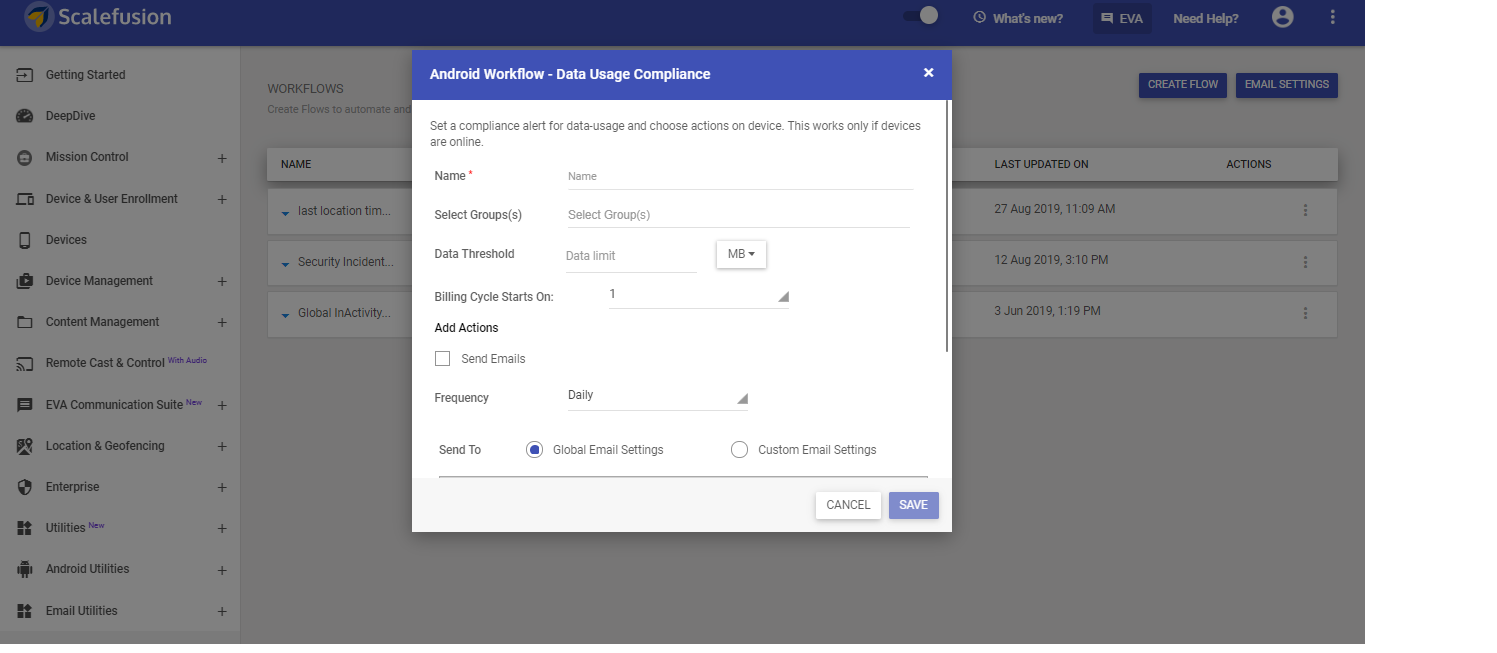The width and height of the screenshot is (1497, 653).
Task: Click the Scalefusion logo
Action: click(x=98, y=17)
